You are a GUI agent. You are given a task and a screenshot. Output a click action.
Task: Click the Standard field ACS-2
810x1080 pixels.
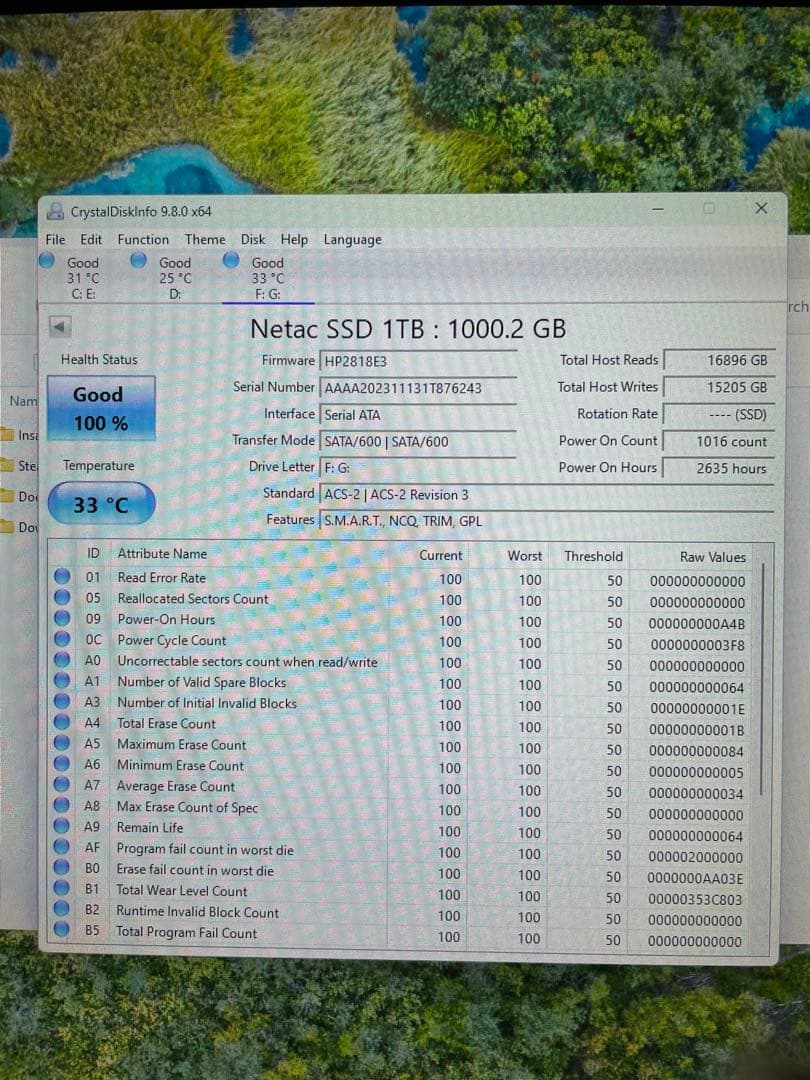click(x=547, y=495)
